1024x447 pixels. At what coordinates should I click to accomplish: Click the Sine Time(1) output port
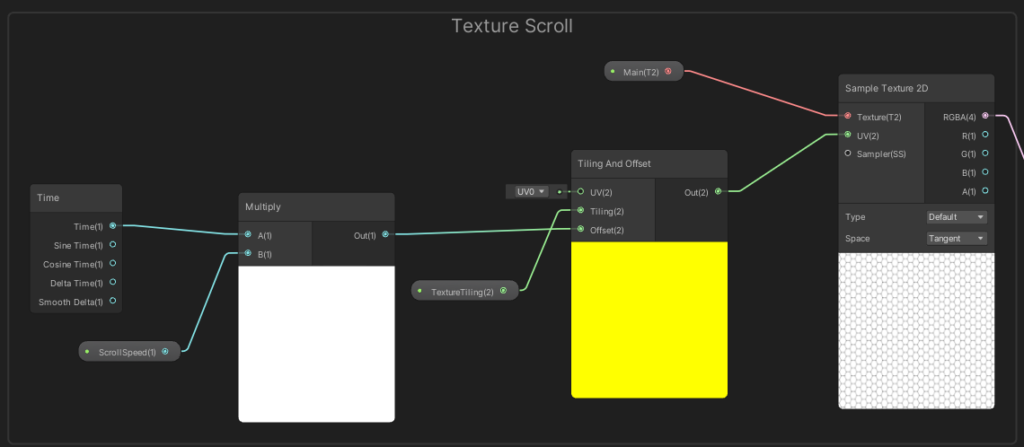click(x=112, y=245)
